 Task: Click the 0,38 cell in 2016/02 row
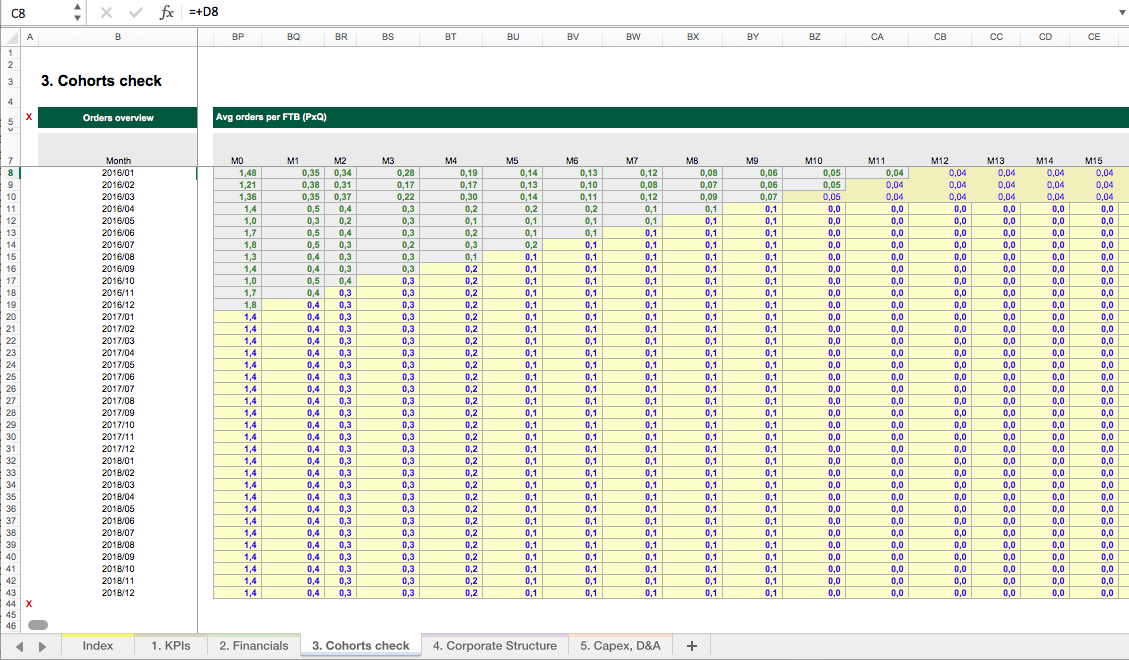tap(293, 185)
